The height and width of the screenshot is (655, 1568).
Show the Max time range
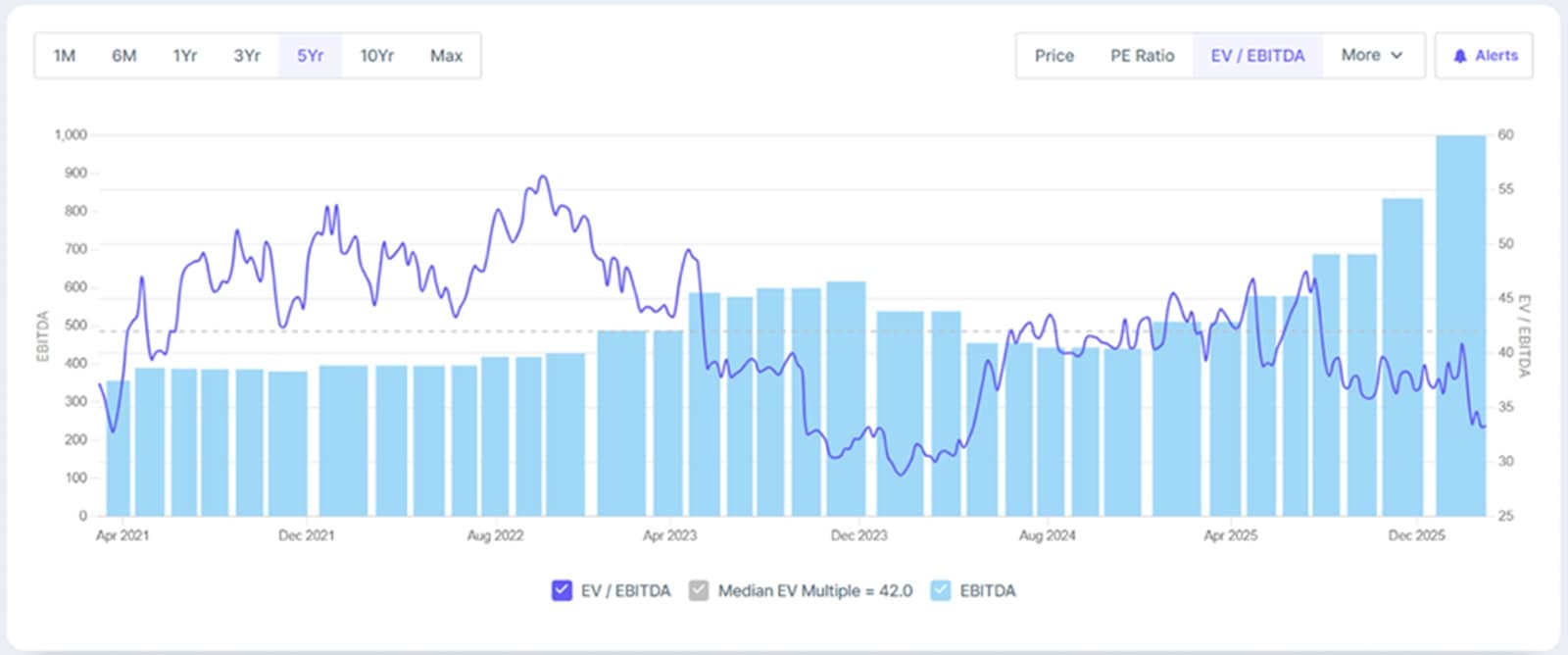pyautogui.click(x=446, y=56)
